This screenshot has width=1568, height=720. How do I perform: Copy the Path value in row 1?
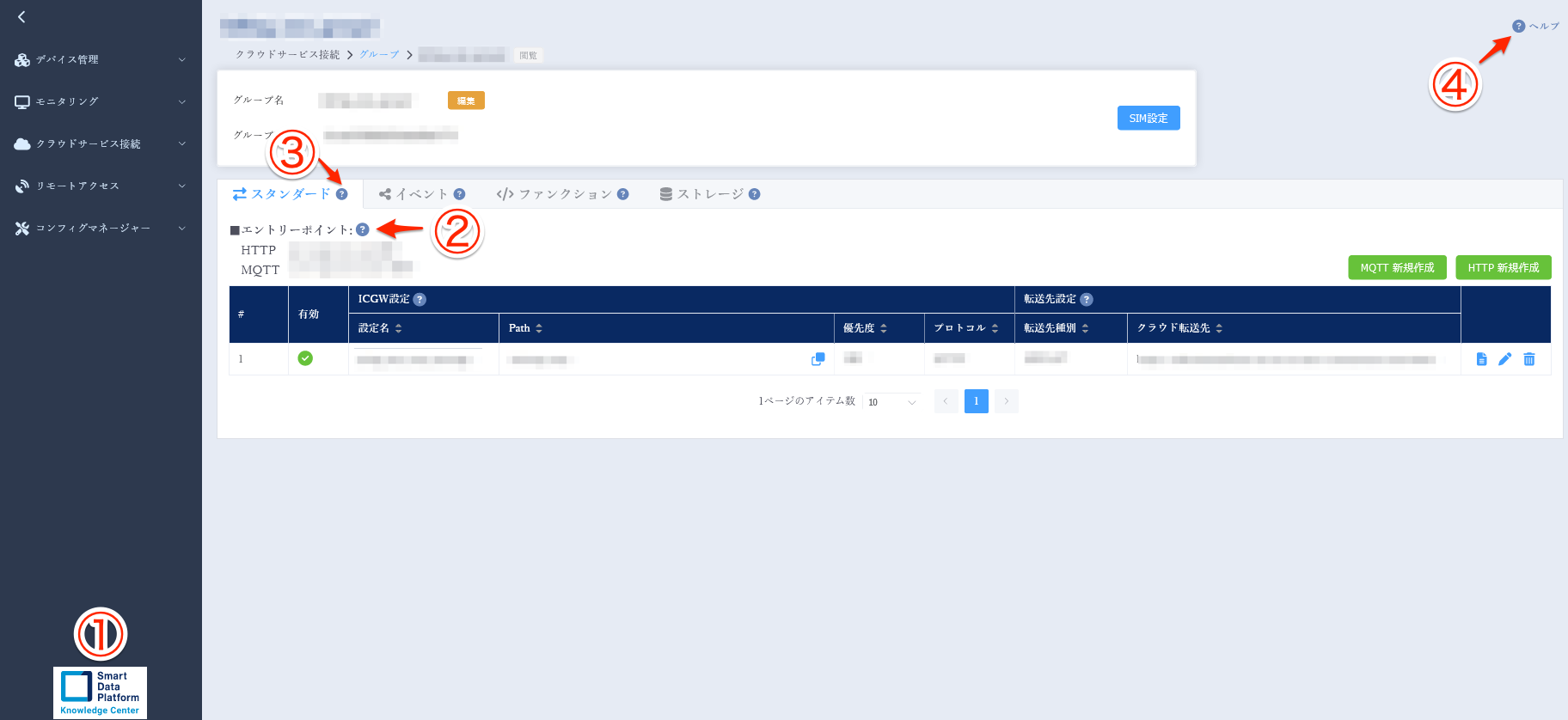[818, 359]
